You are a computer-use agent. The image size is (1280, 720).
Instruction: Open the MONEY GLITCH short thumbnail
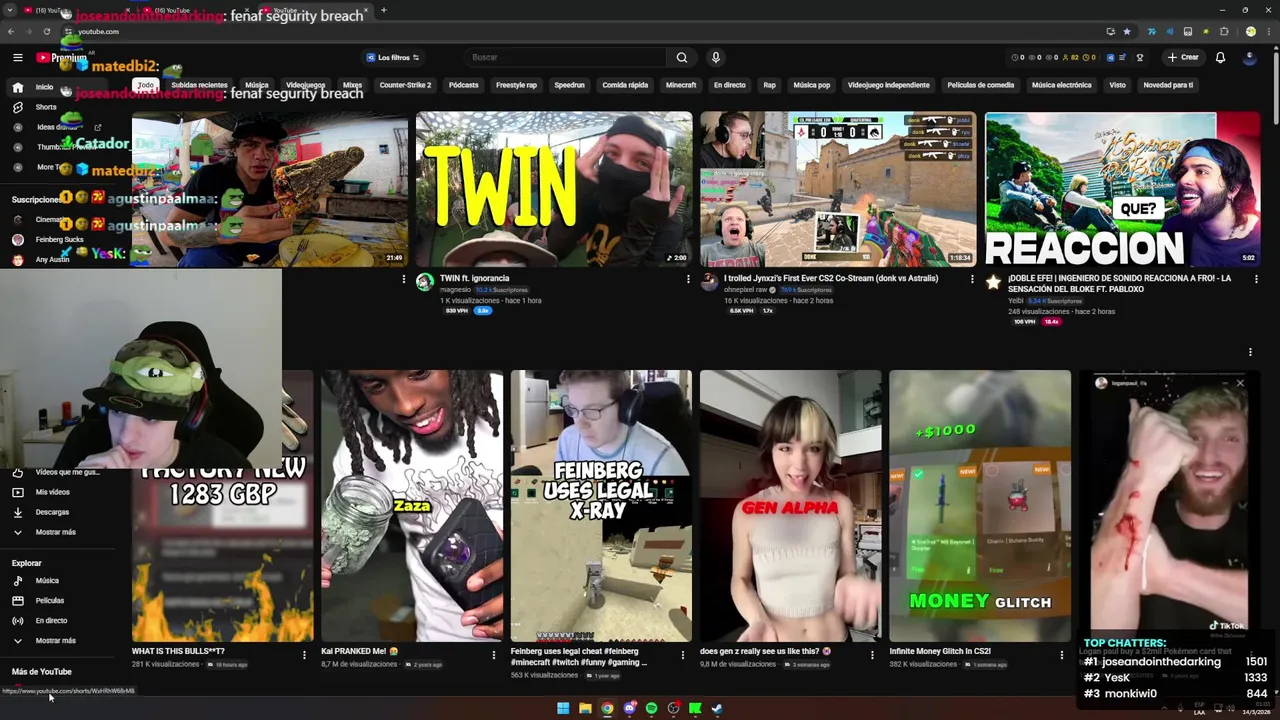980,505
